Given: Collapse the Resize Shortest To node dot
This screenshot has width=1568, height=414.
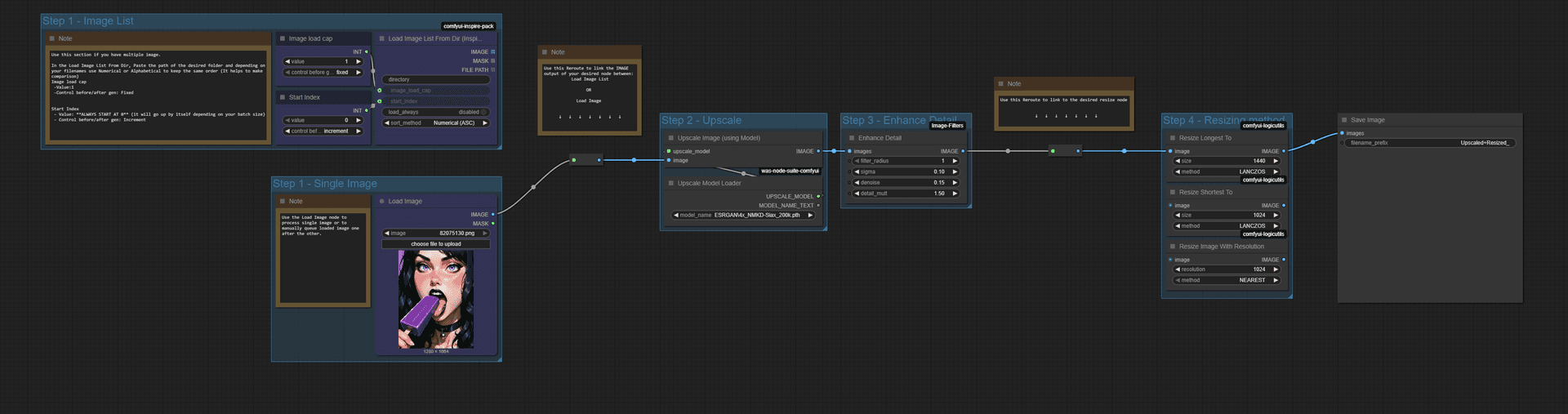Looking at the screenshot, I should [x=1173, y=192].
